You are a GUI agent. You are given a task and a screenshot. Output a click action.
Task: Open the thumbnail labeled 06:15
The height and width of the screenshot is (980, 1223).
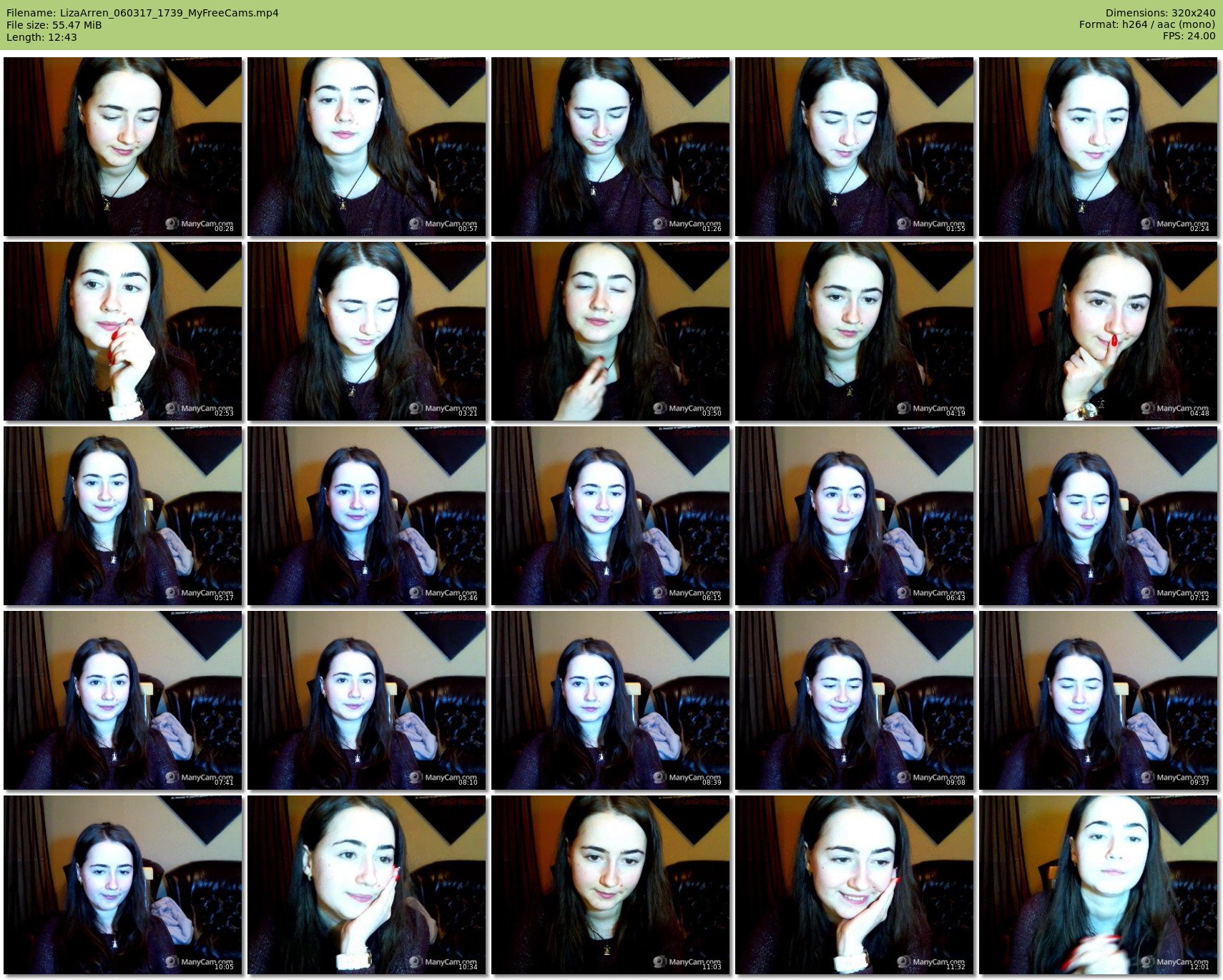(611, 516)
